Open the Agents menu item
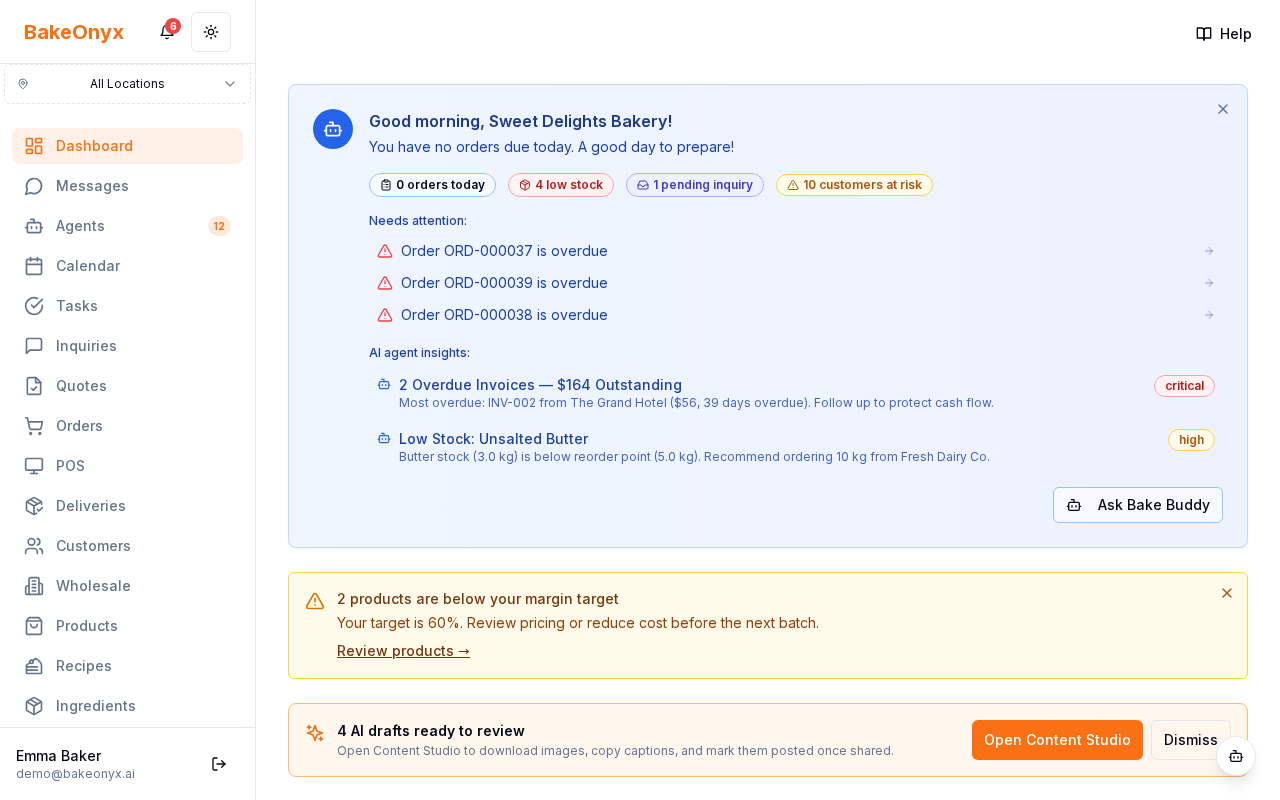The height and width of the screenshot is (800, 1280). [x=80, y=226]
